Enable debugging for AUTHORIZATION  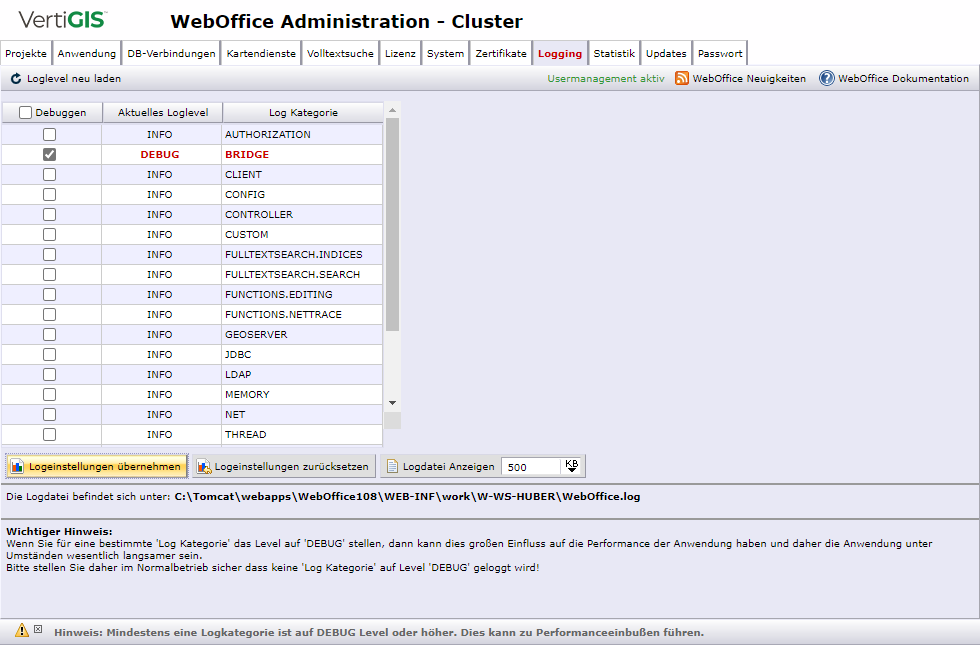click(x=49, y=134)
